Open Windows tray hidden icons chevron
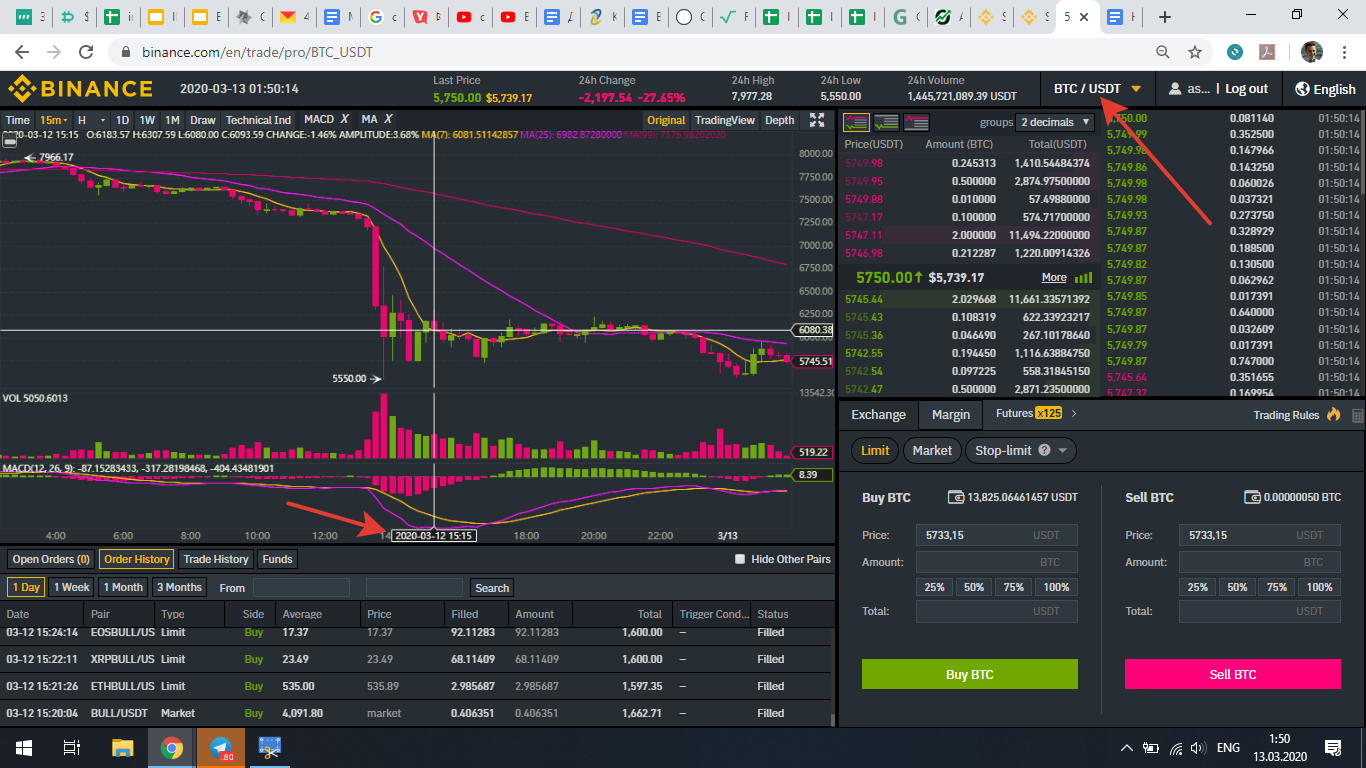1366x768 pixels. pyautogui.click(x=1126, y=747)
